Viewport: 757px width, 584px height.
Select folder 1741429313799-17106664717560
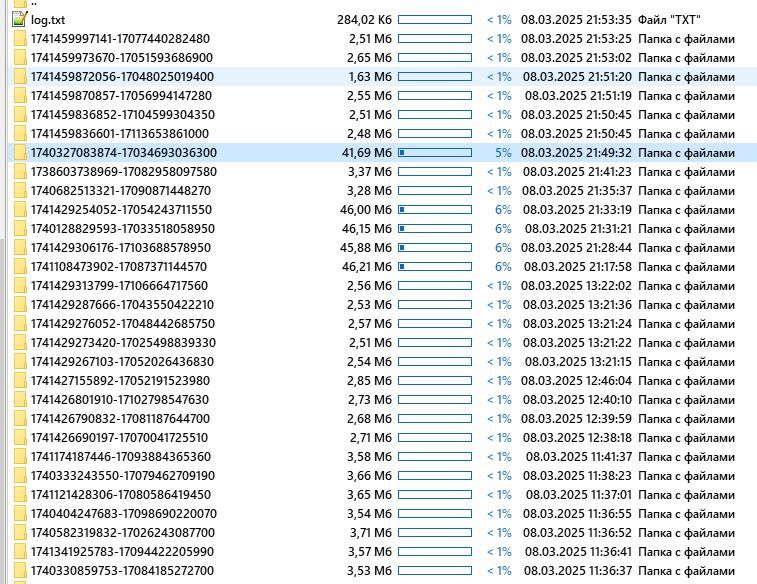point(120,285)
